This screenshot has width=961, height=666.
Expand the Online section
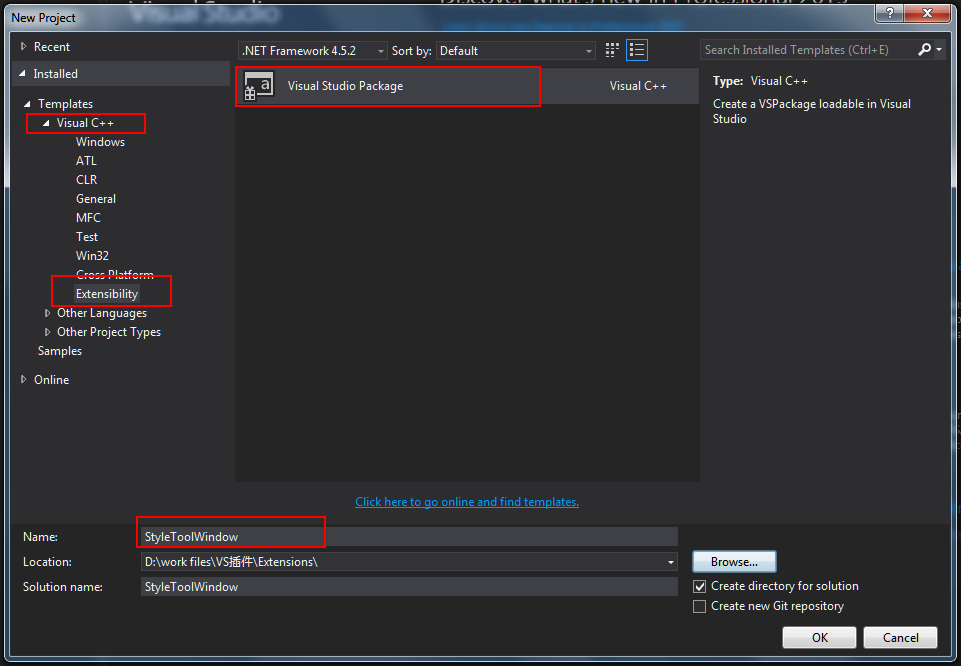pos(24,379)
